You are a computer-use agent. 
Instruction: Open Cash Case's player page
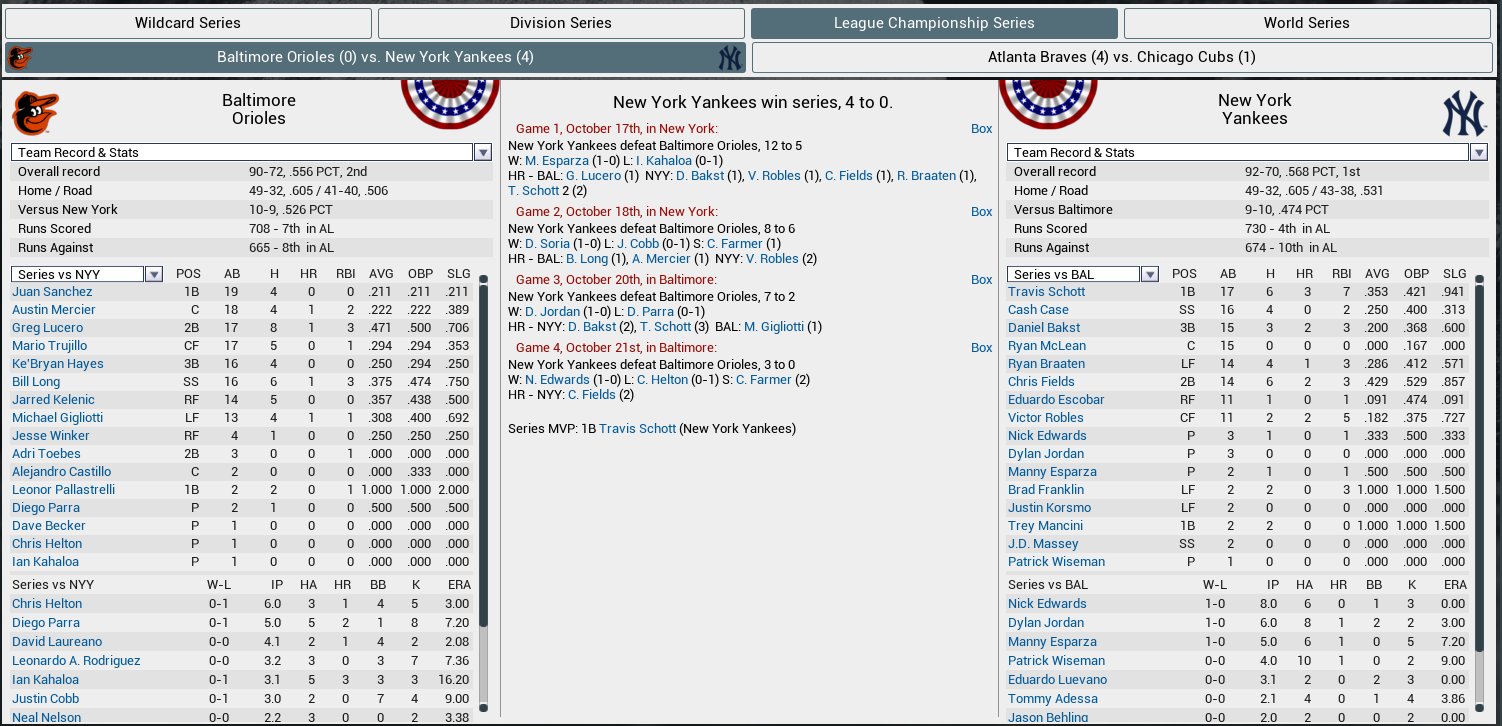[x=1038, y=310]
